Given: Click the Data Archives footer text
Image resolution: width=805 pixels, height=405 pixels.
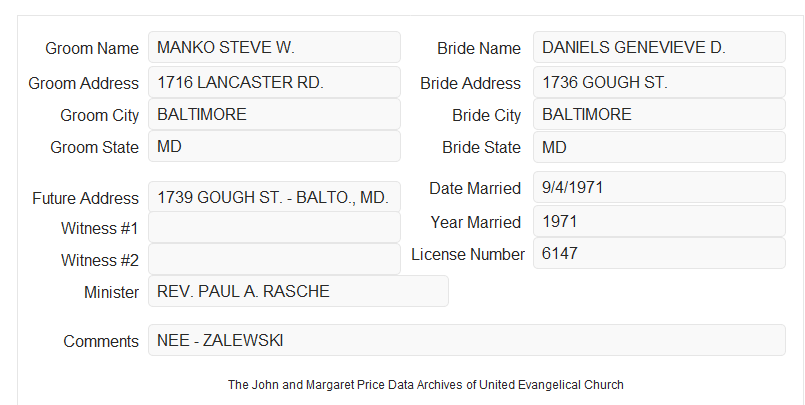Looking at the screenshot, I should [426, 385].
